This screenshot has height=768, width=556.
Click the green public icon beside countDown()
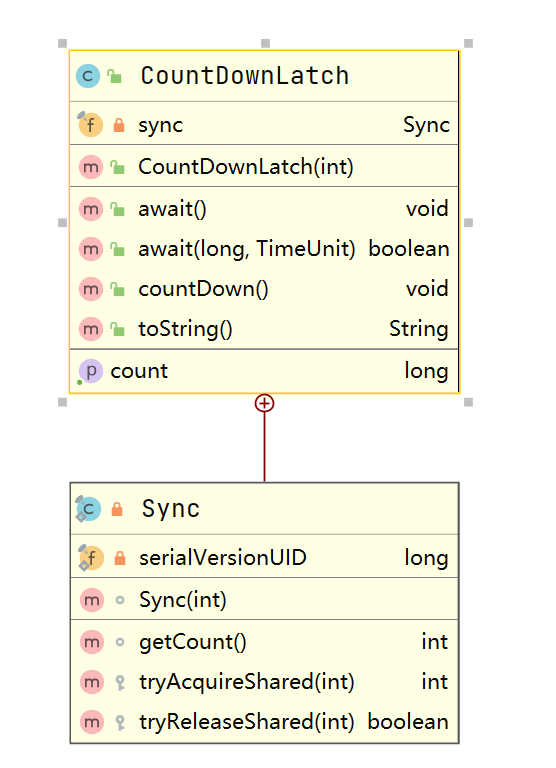tap(117, 289)
